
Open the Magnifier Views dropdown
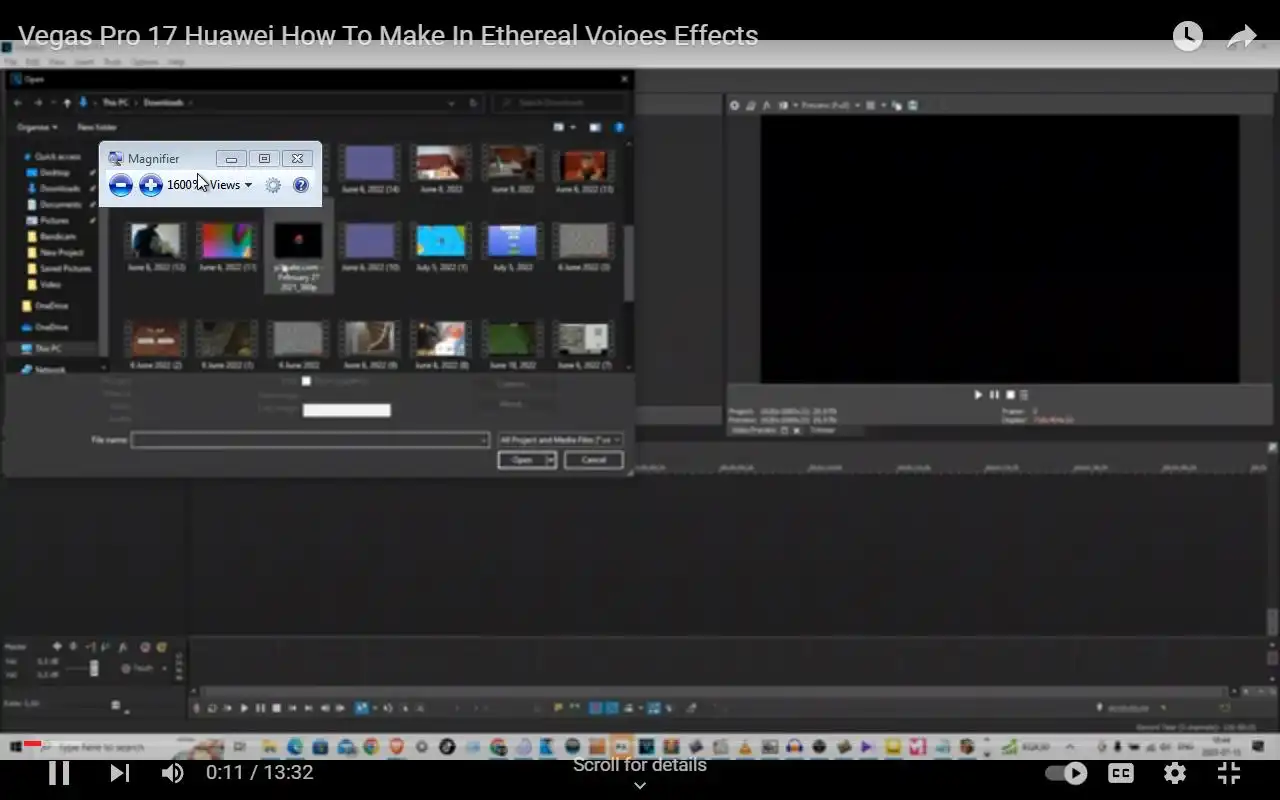click(231, 185)
